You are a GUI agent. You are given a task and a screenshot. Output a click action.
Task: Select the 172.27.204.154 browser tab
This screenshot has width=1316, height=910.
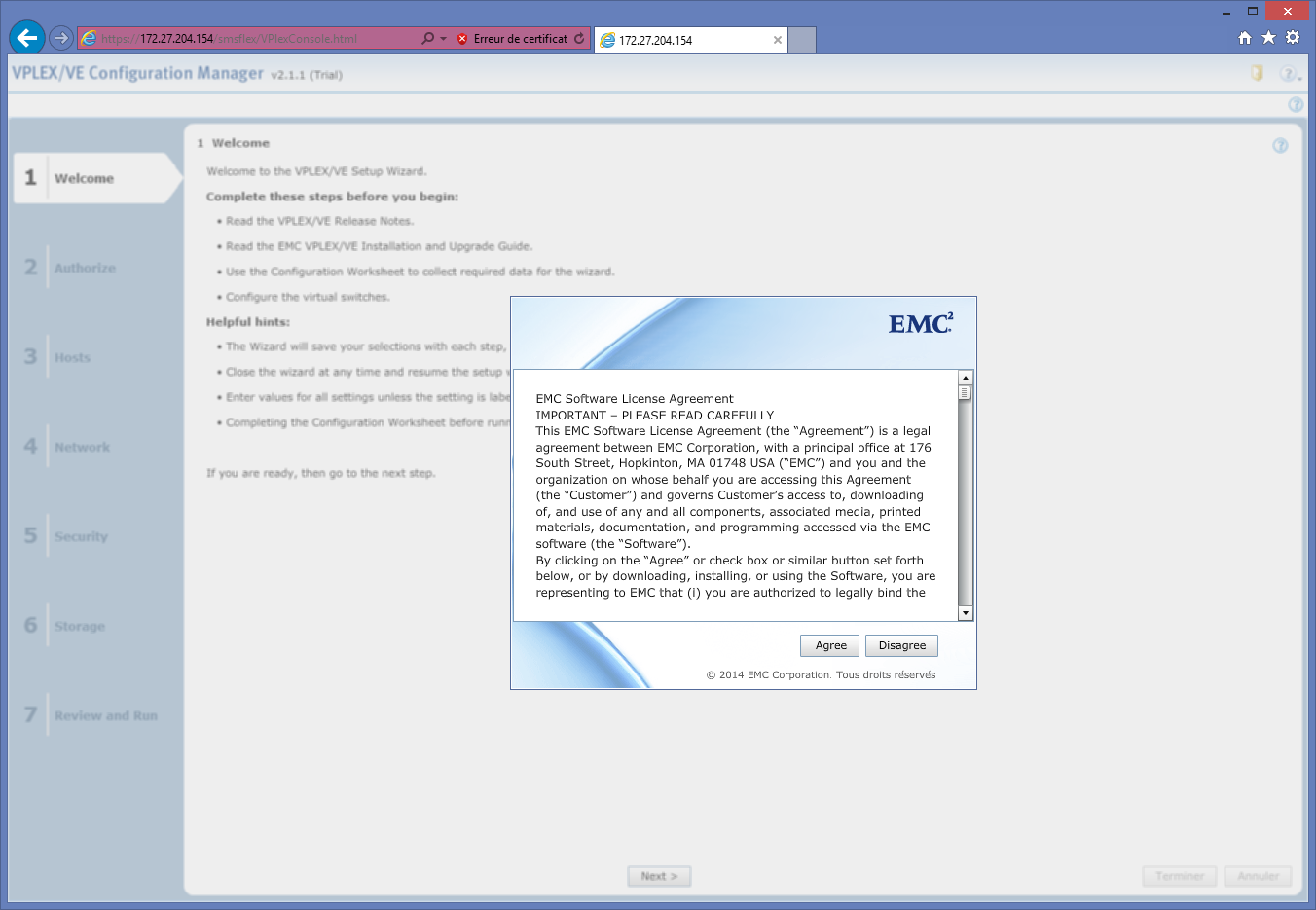681,40
